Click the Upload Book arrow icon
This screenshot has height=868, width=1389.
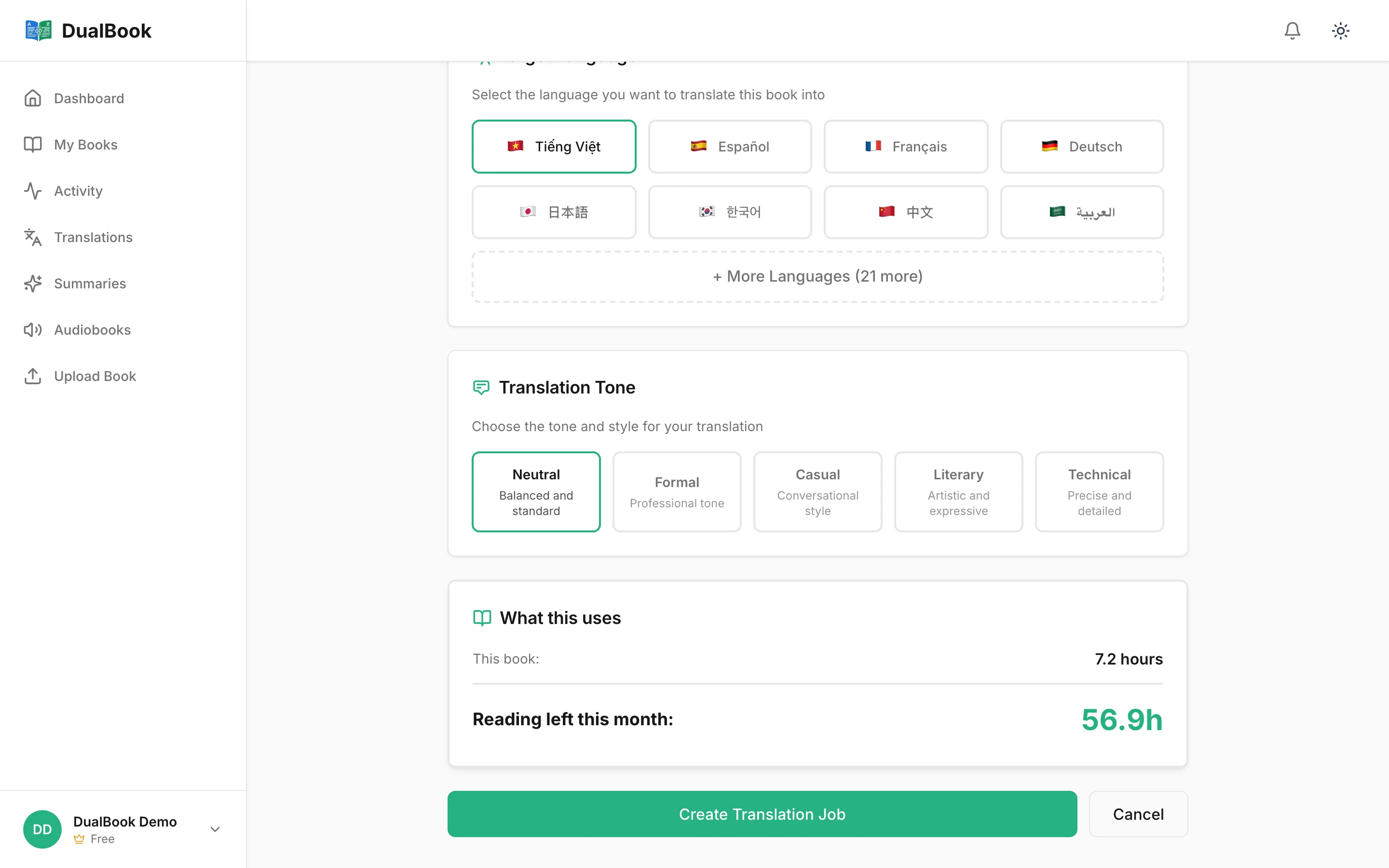click(33, 376)
